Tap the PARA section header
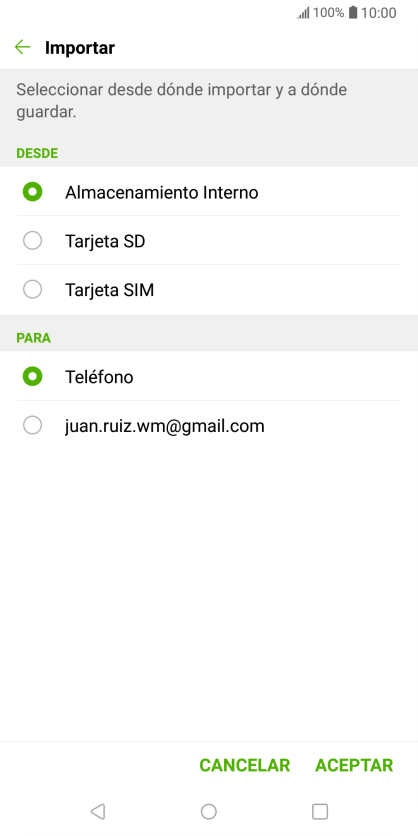Viewport: 418px width, 836px height. tap(34, 338)
